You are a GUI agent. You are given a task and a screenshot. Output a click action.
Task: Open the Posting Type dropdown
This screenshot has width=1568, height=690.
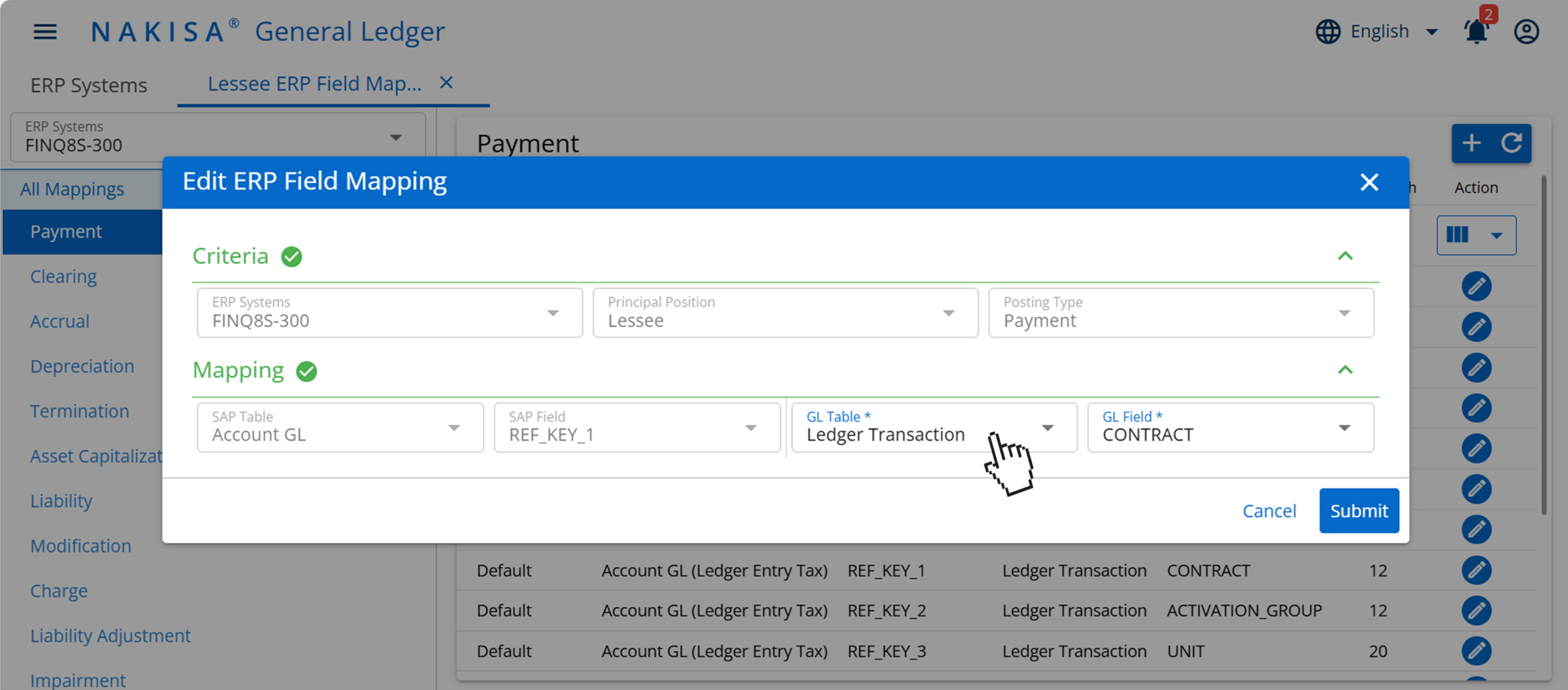click(1344, 312)
